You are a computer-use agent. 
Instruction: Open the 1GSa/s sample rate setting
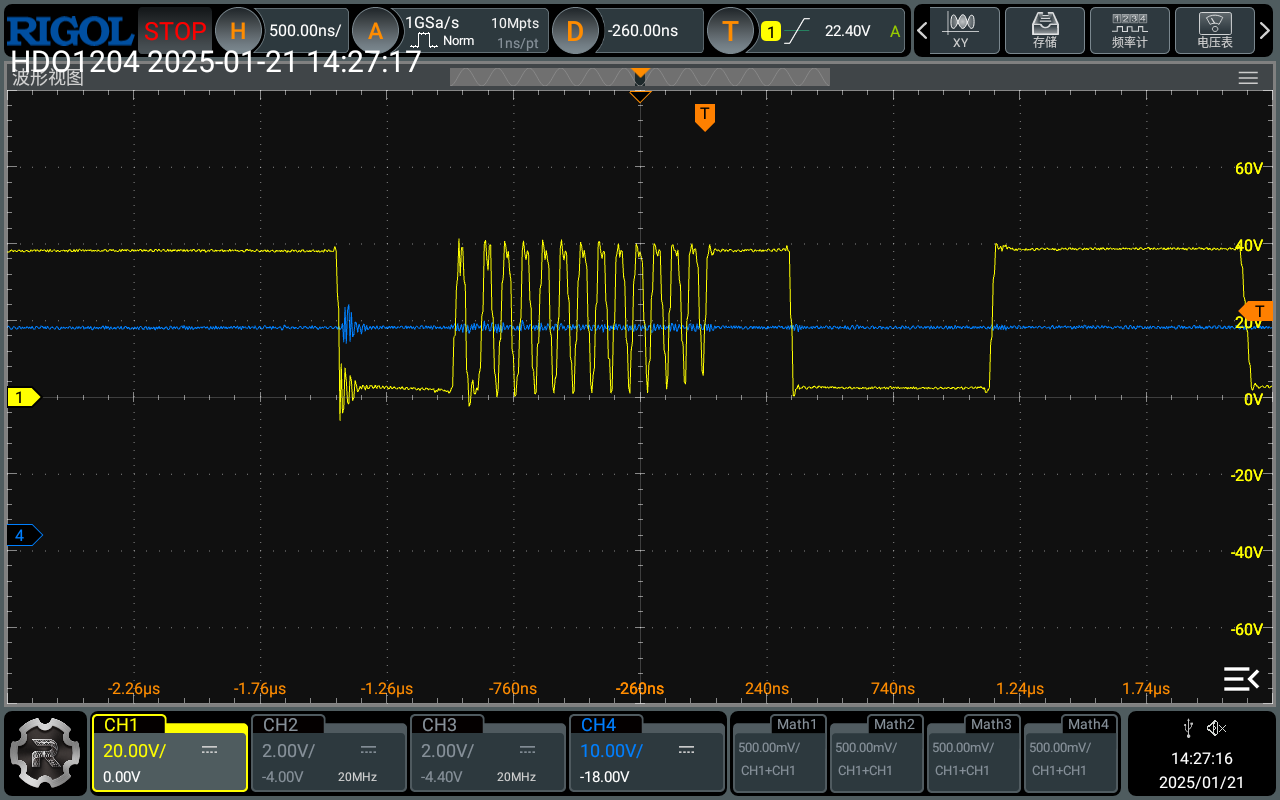tap(432, 22)
